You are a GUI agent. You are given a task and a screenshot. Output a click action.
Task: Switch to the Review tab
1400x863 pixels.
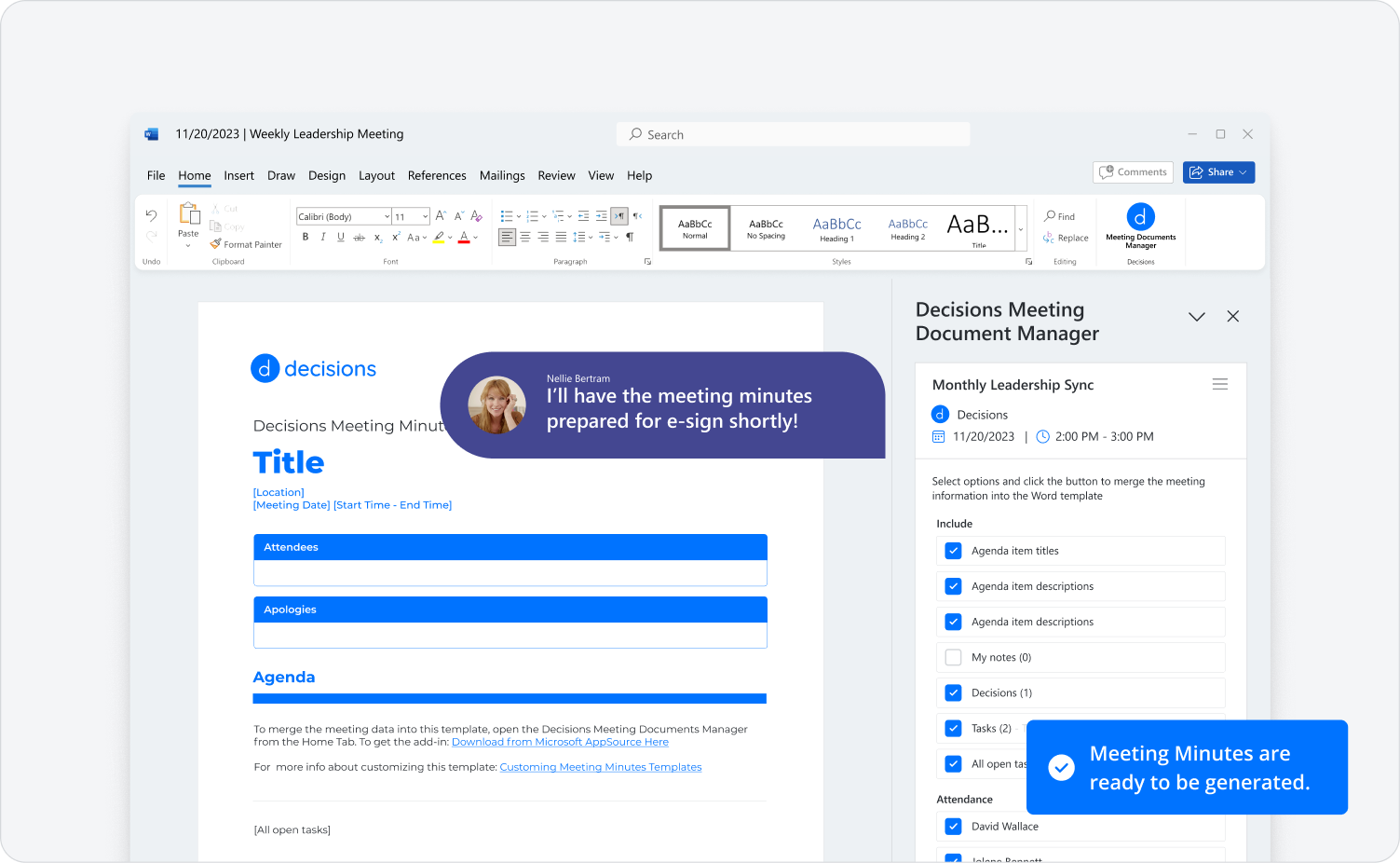click(556, 175)
